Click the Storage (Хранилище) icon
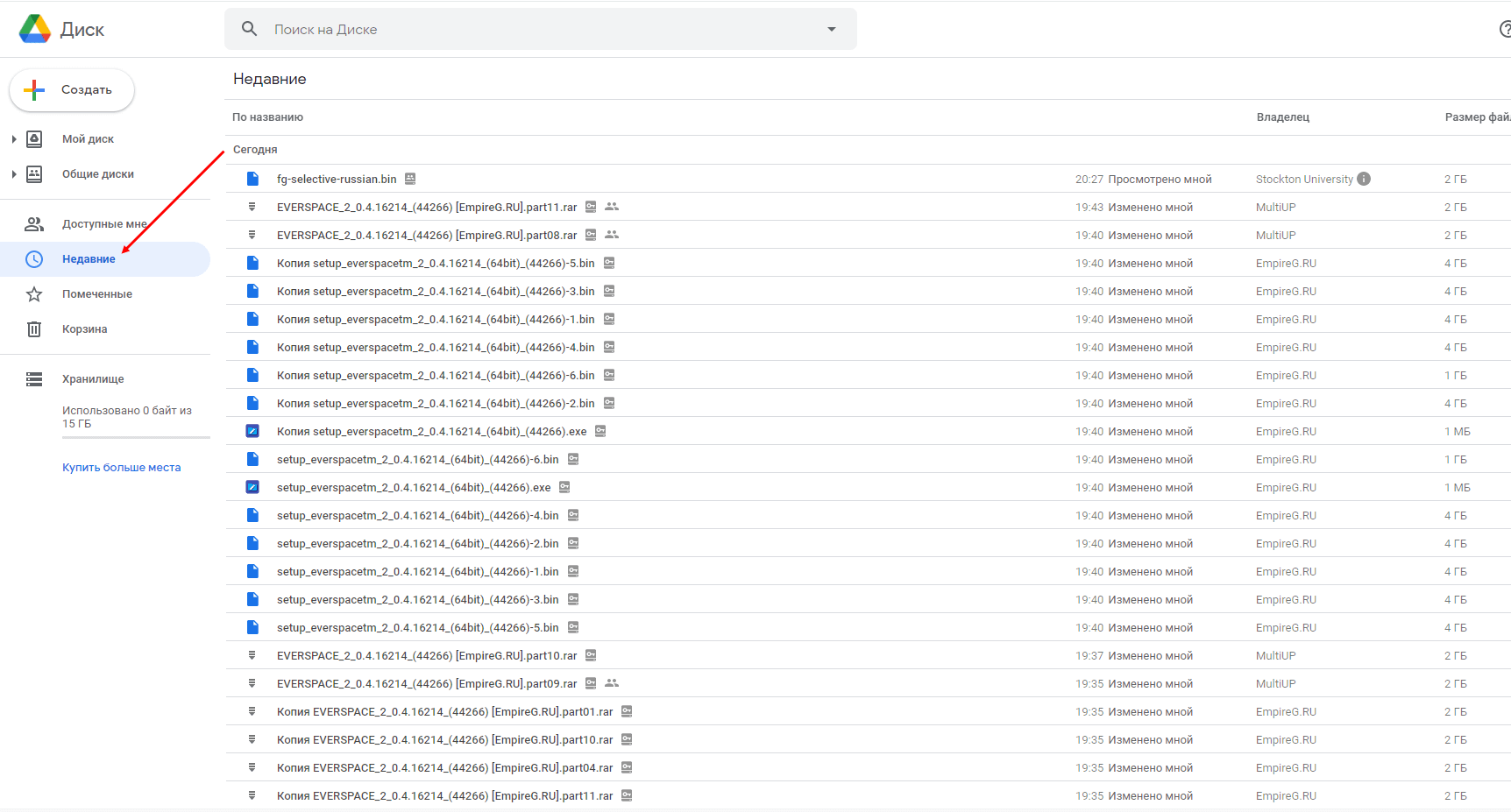The height and width of the screenshot is (812, 1511). click(34, 379)
